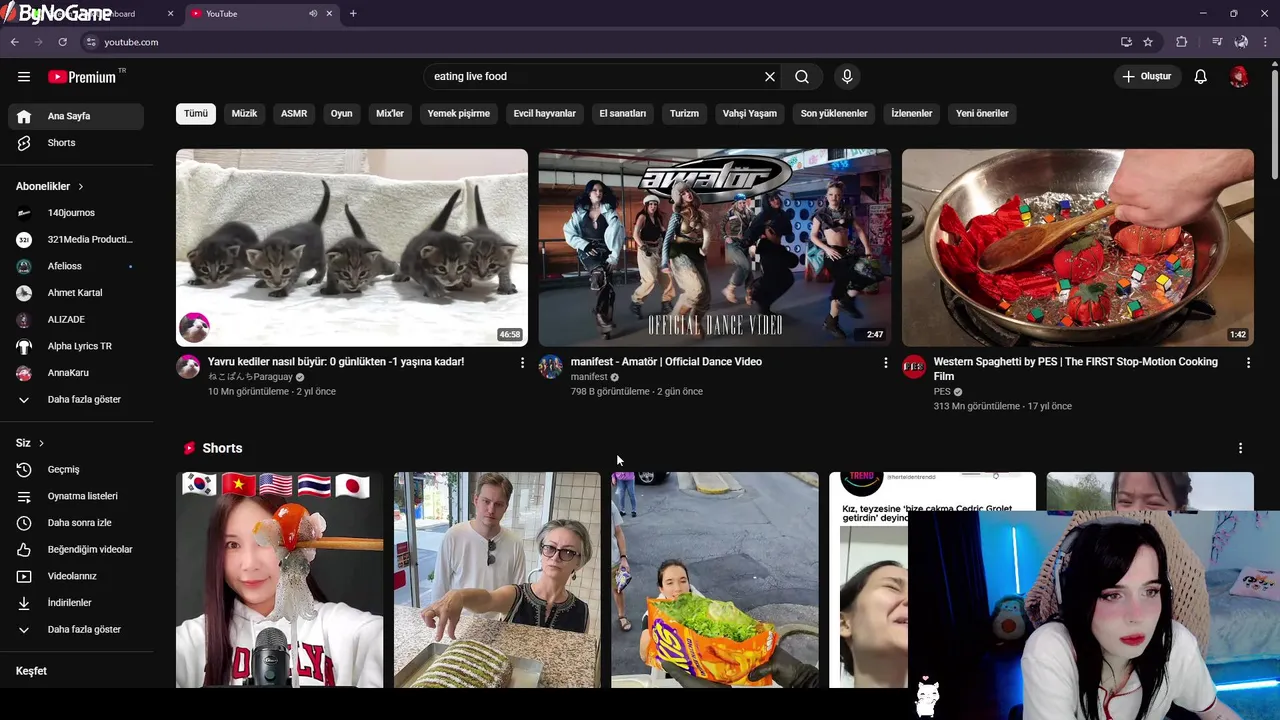
Task: Select the Evcil hayvanlar filter chip
Action: (545, 114)
